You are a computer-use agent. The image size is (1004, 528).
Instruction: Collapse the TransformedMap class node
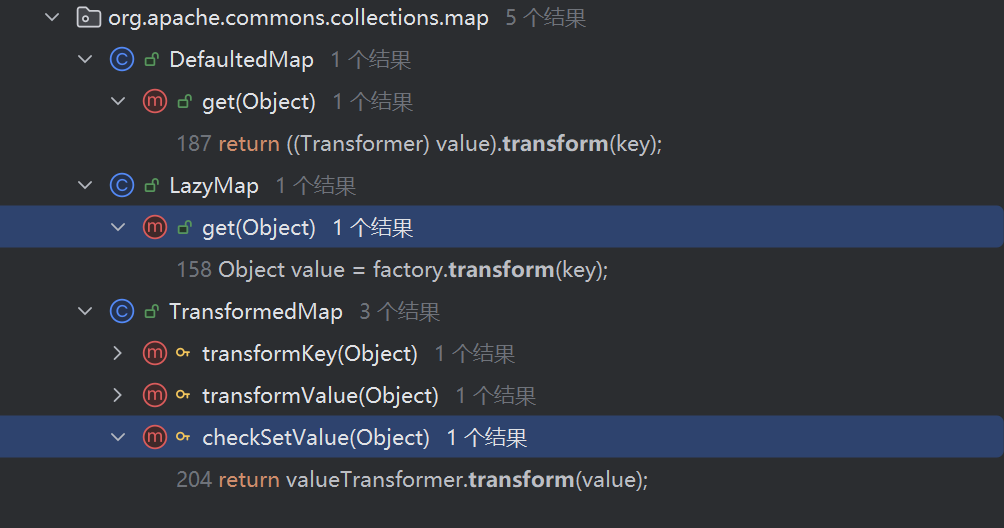tap(85, 312)
